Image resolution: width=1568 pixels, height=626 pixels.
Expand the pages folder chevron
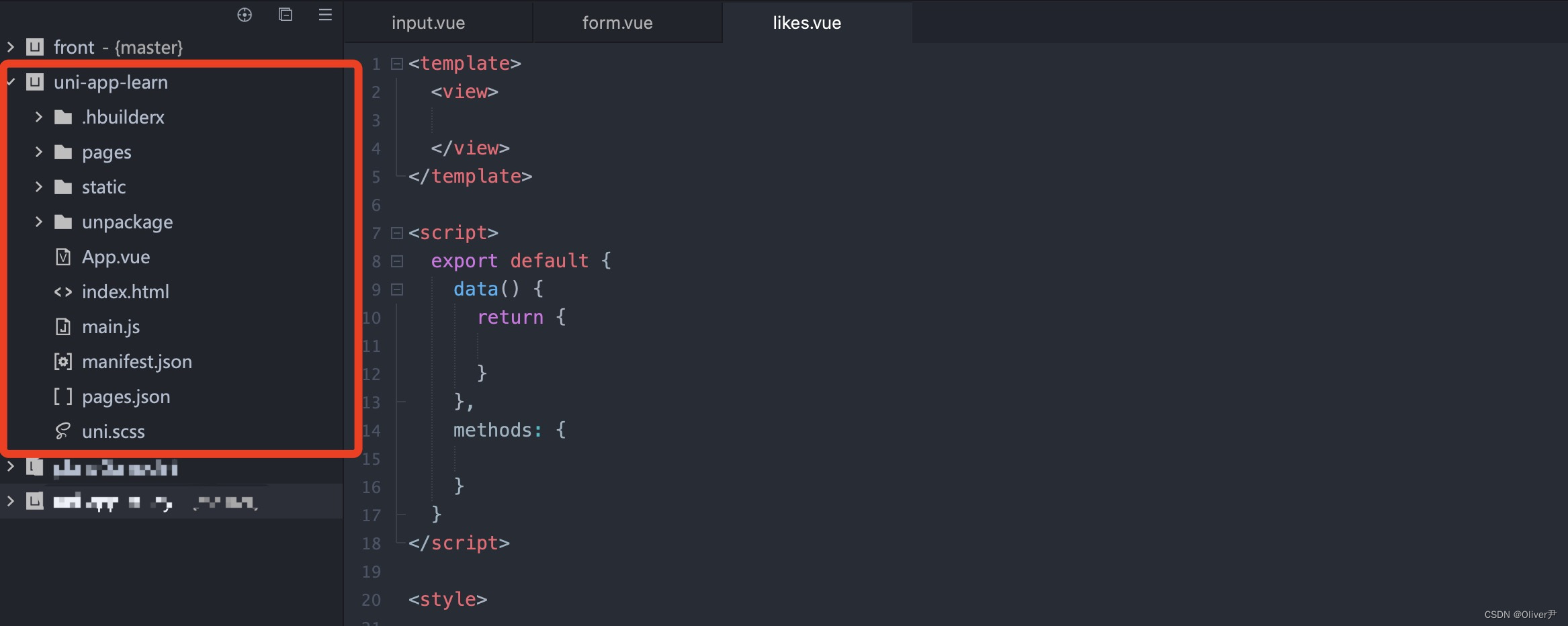click(38, 152)
